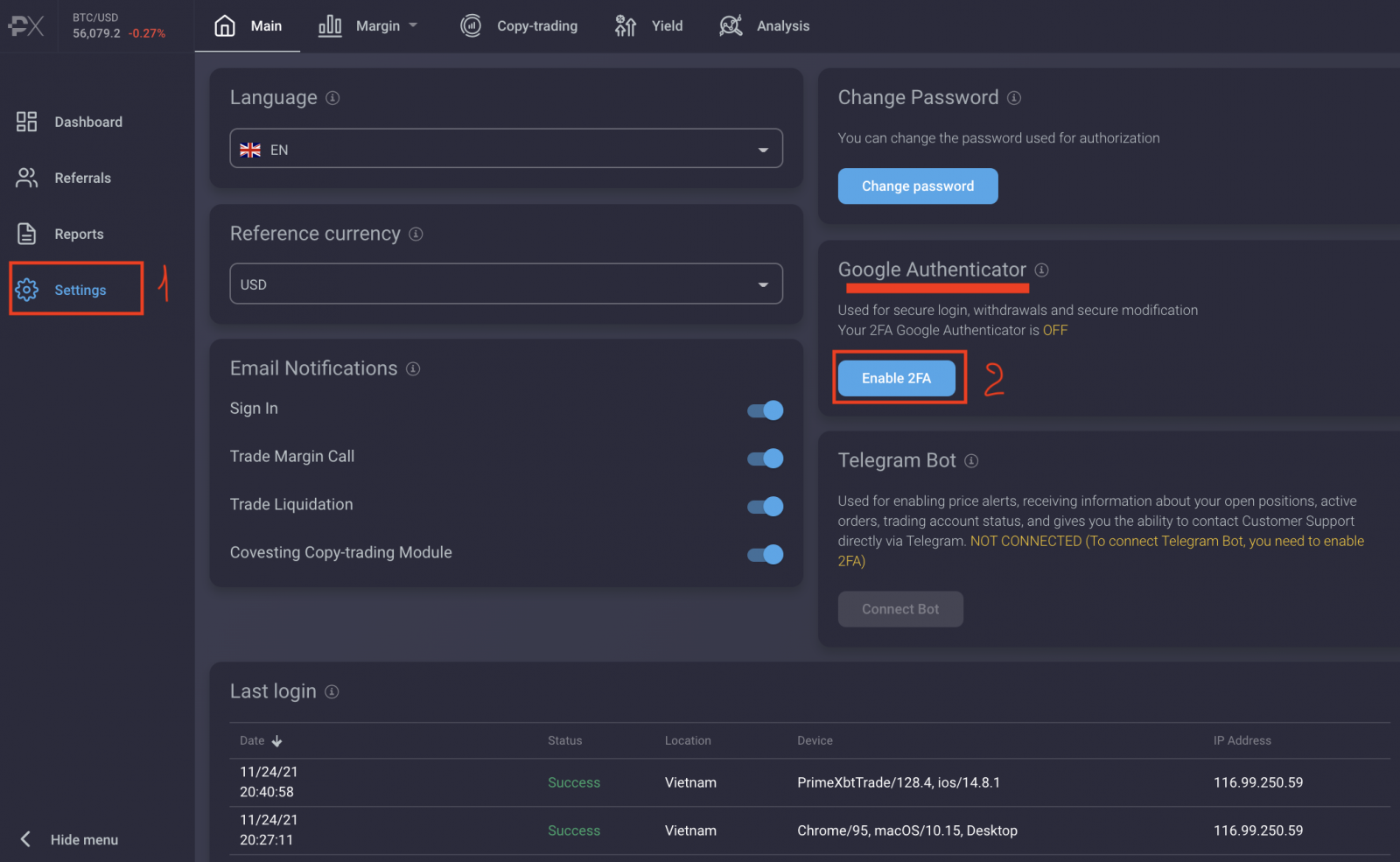Select the Referrals sidebar icon
This screenshot has width=1400, height=862.
(26, 178)
